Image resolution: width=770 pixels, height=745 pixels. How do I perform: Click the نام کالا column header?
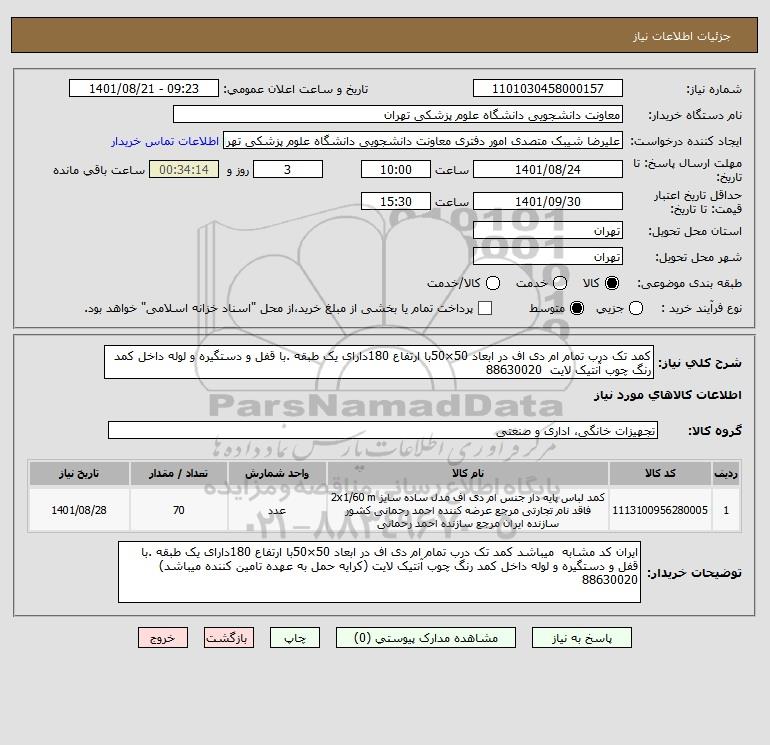click(x=468, y=473)
